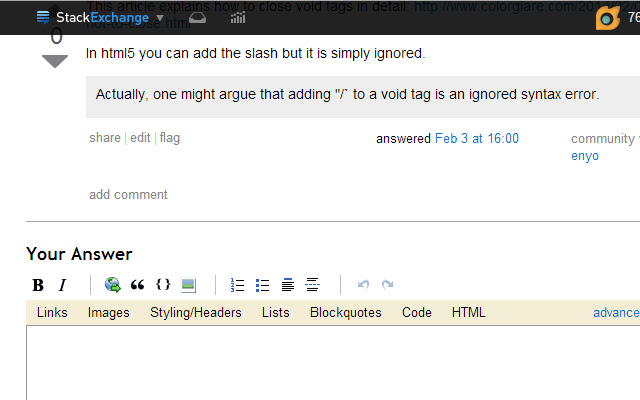This screenshot has height=400, width=640.
Task: Open the Lists help tab
Action: coord(276,312)
